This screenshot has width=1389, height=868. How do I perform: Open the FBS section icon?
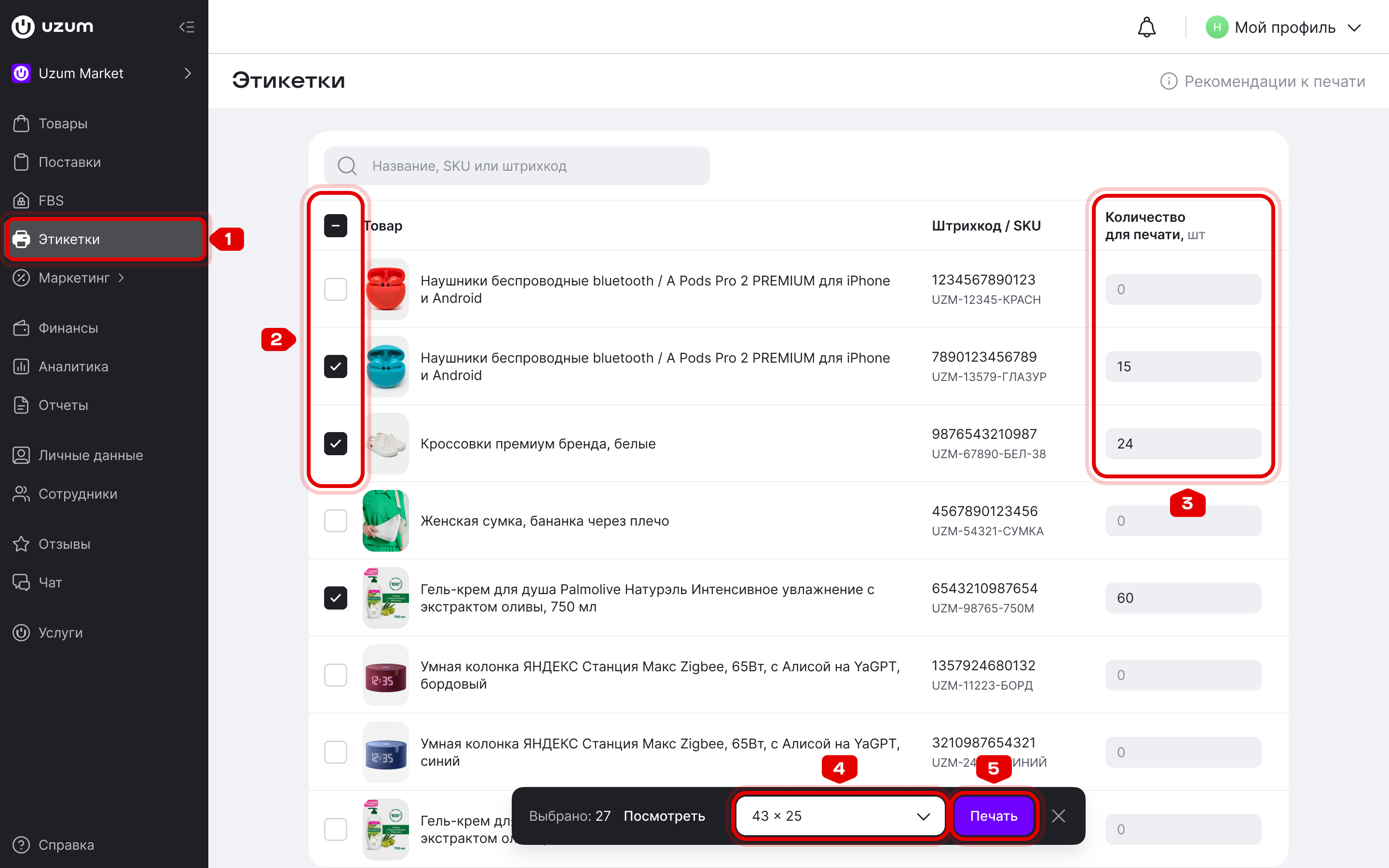pos(21,200)
